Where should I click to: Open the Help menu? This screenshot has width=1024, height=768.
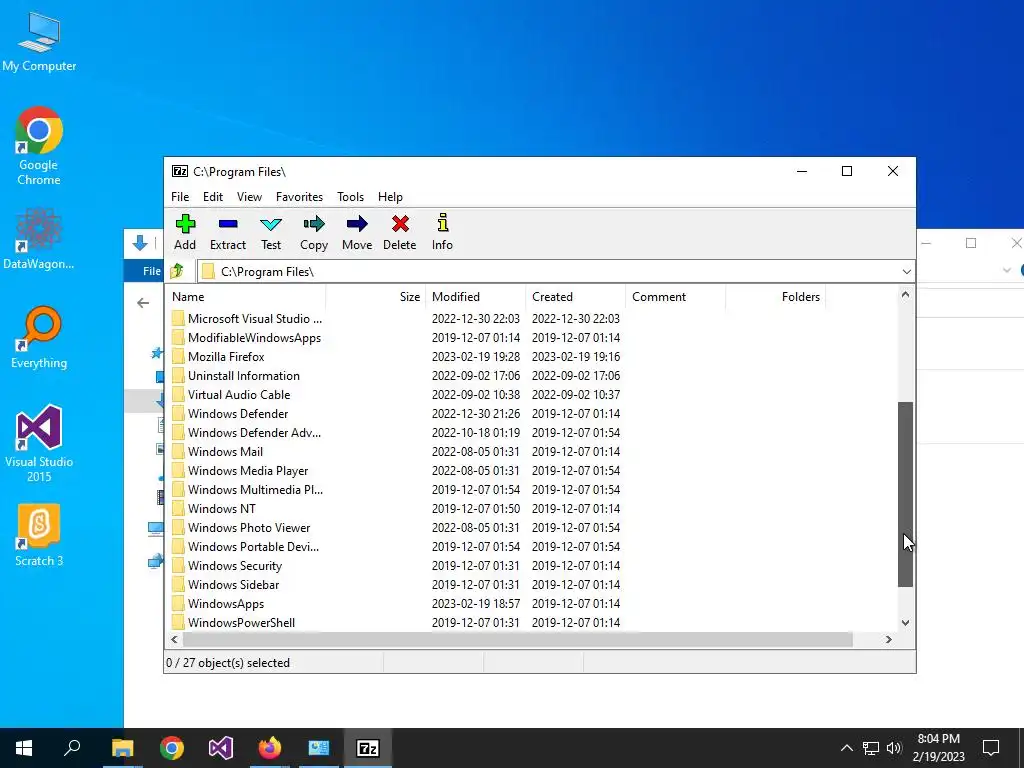[391, 197]
